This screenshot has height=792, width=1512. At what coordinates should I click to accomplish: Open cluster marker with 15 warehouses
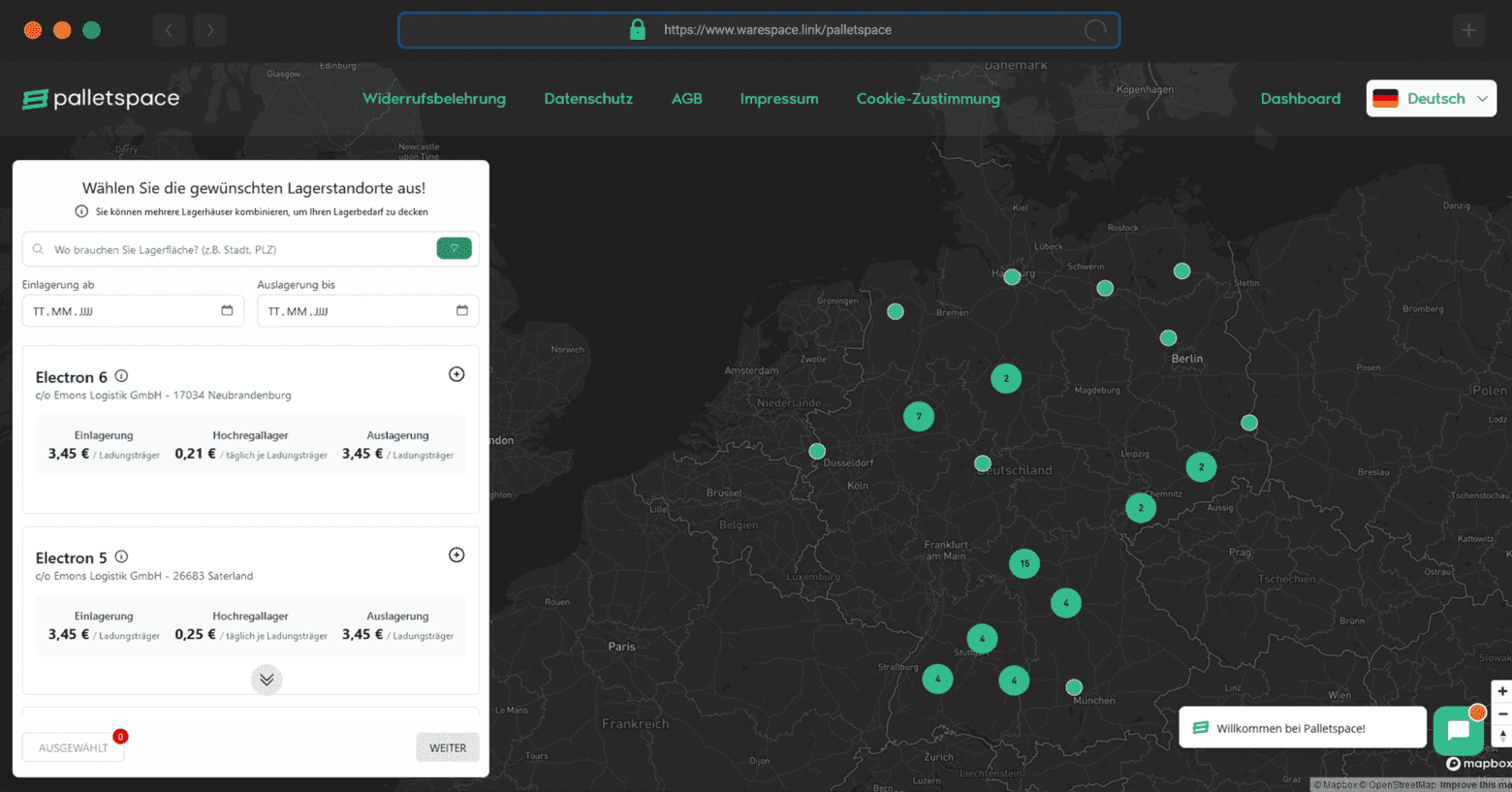pos(1024,563)
